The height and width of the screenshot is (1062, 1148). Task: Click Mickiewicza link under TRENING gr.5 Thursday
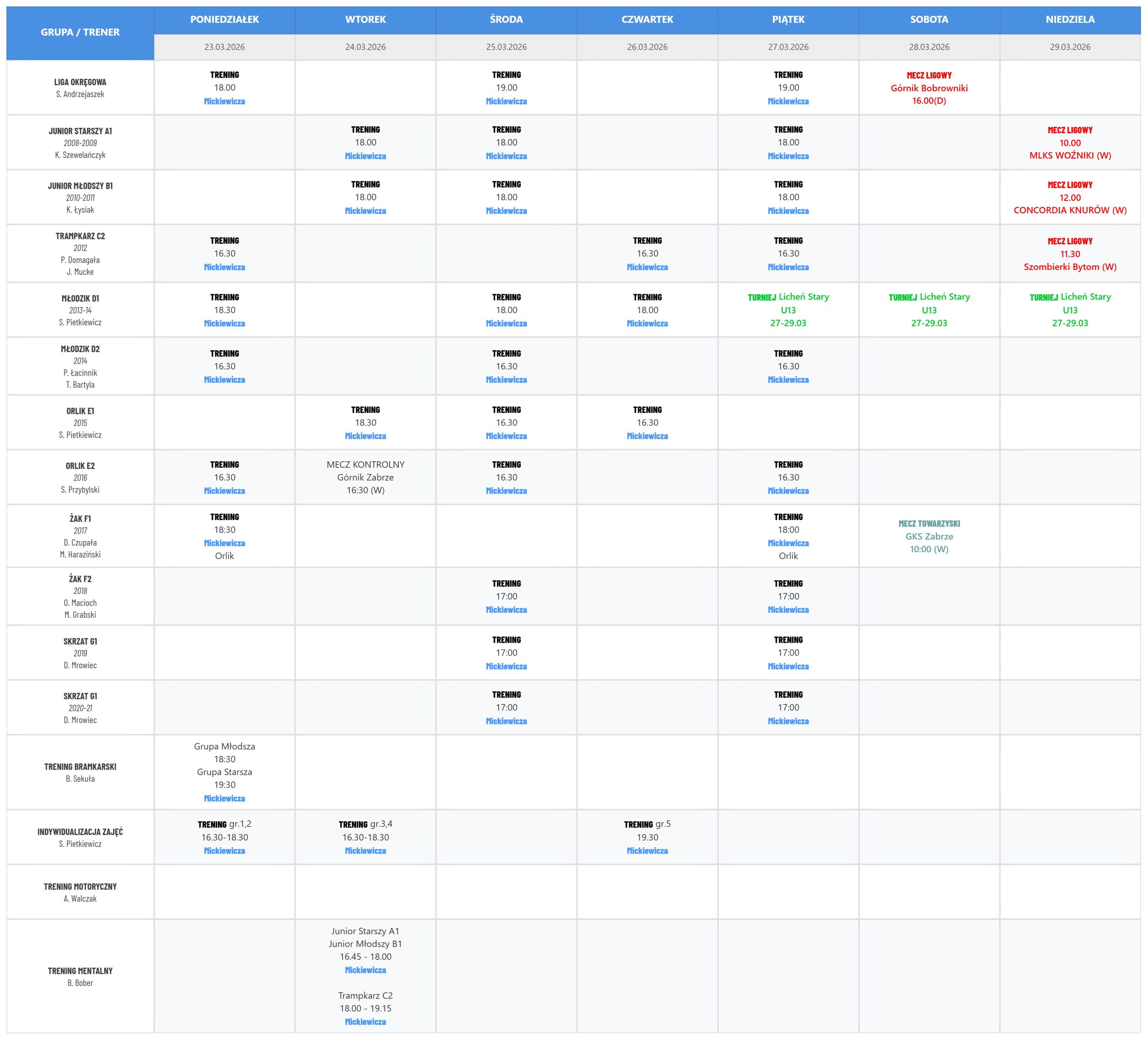pos(647,850)
